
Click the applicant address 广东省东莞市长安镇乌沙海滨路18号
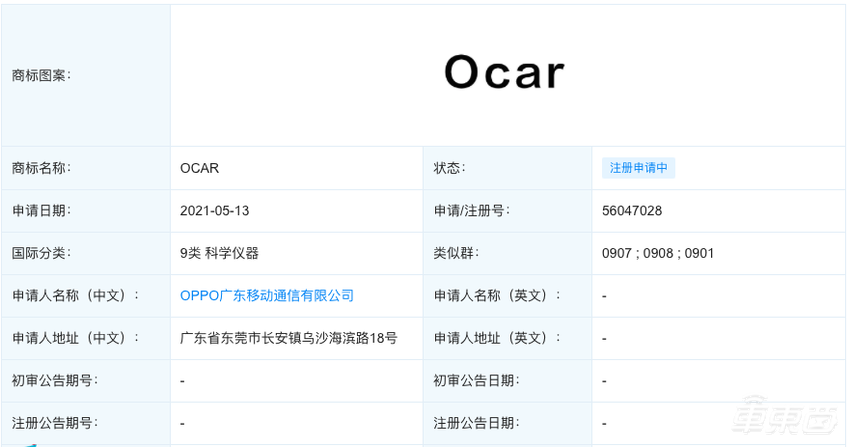pos(288,338)
